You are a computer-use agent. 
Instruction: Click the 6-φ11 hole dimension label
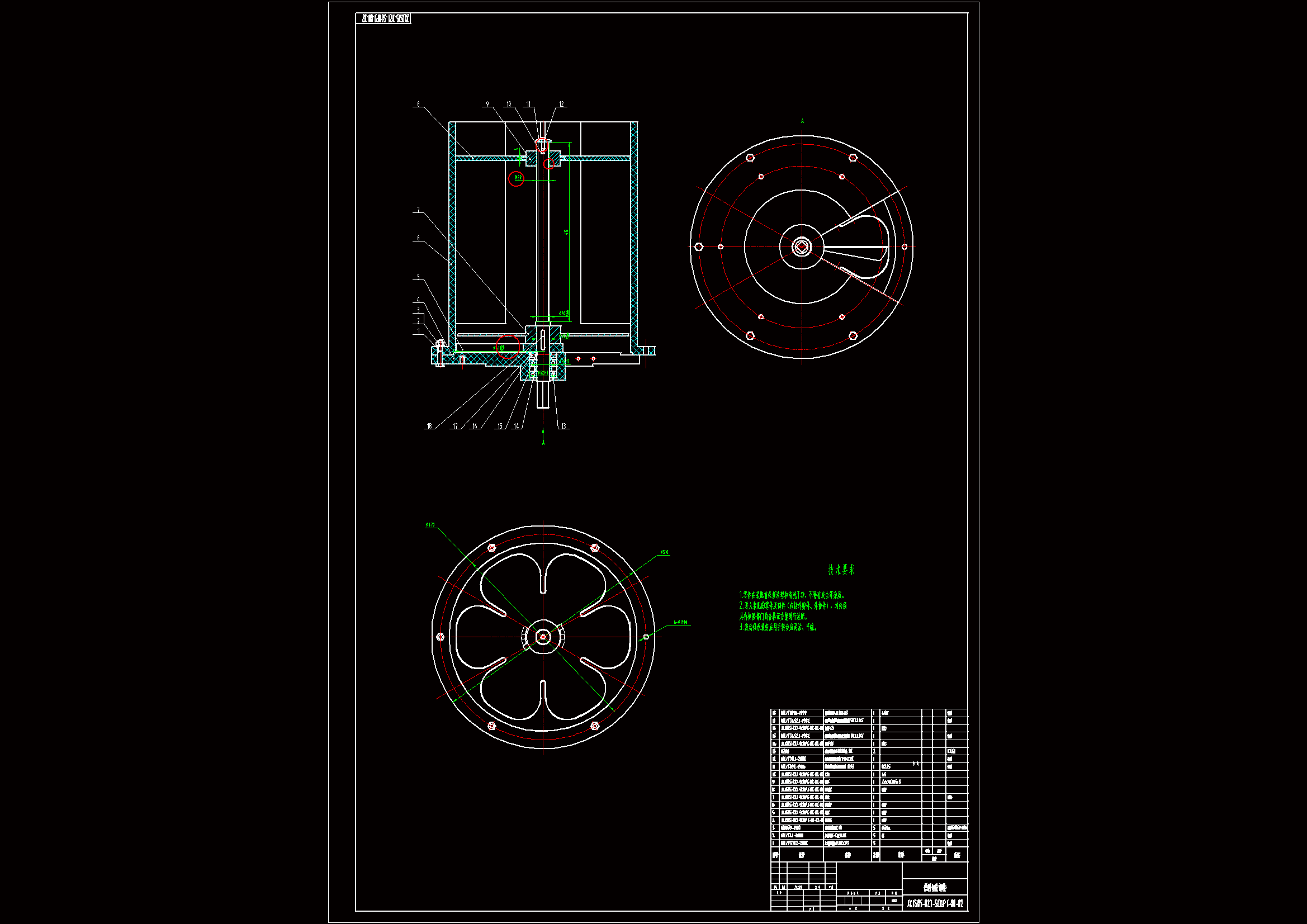click(x=681, y=622)
